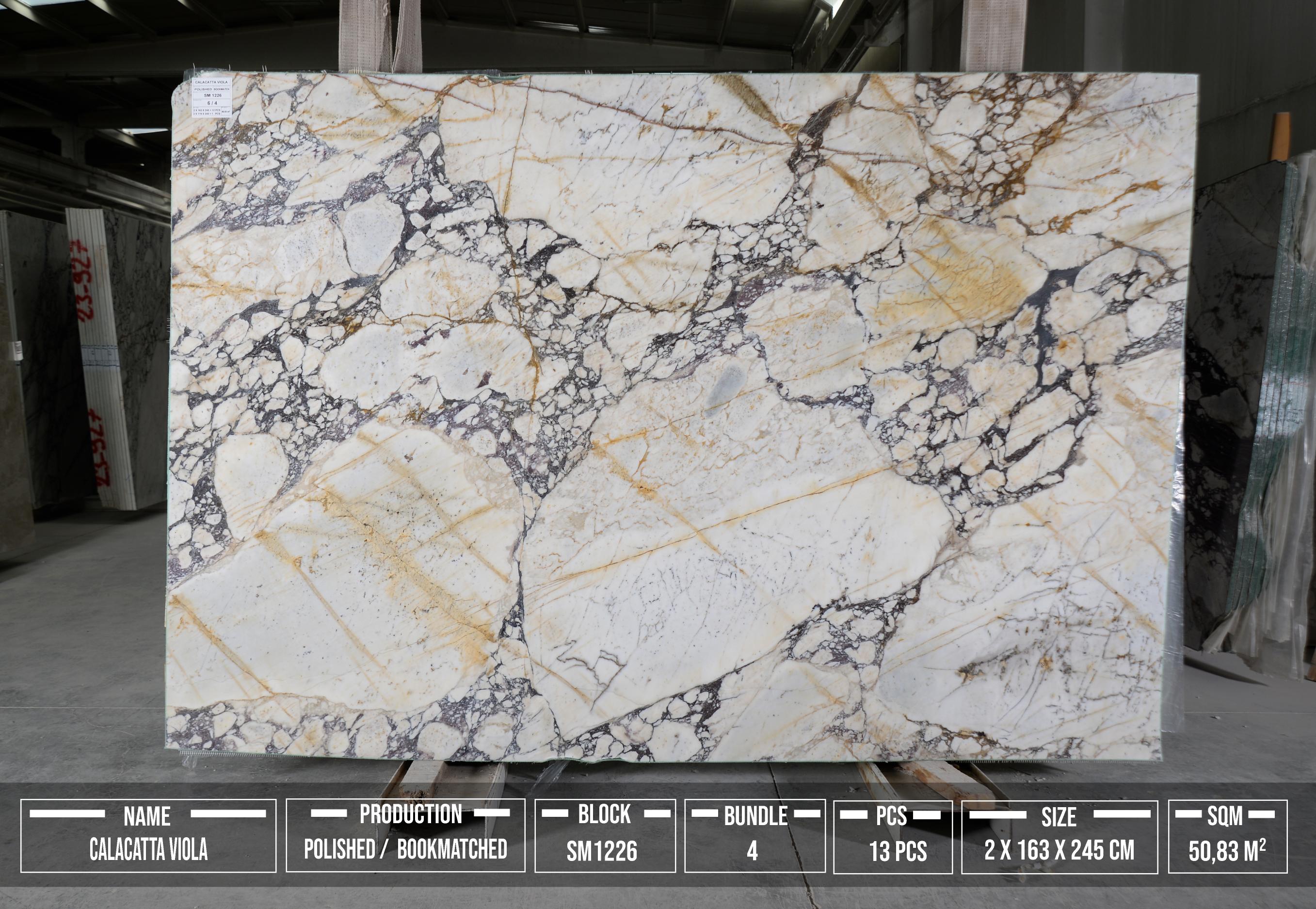Click the BLOCK header label
Viewport: 1316px width, 909px height.
(x=605, y=814)
